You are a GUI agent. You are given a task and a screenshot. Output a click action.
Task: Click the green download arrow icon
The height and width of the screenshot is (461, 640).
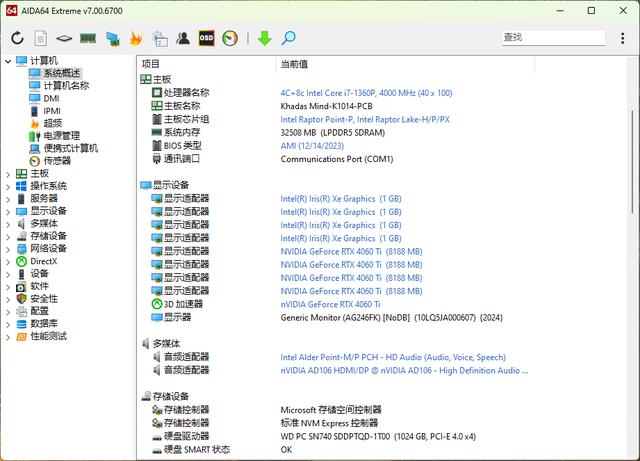264,38
